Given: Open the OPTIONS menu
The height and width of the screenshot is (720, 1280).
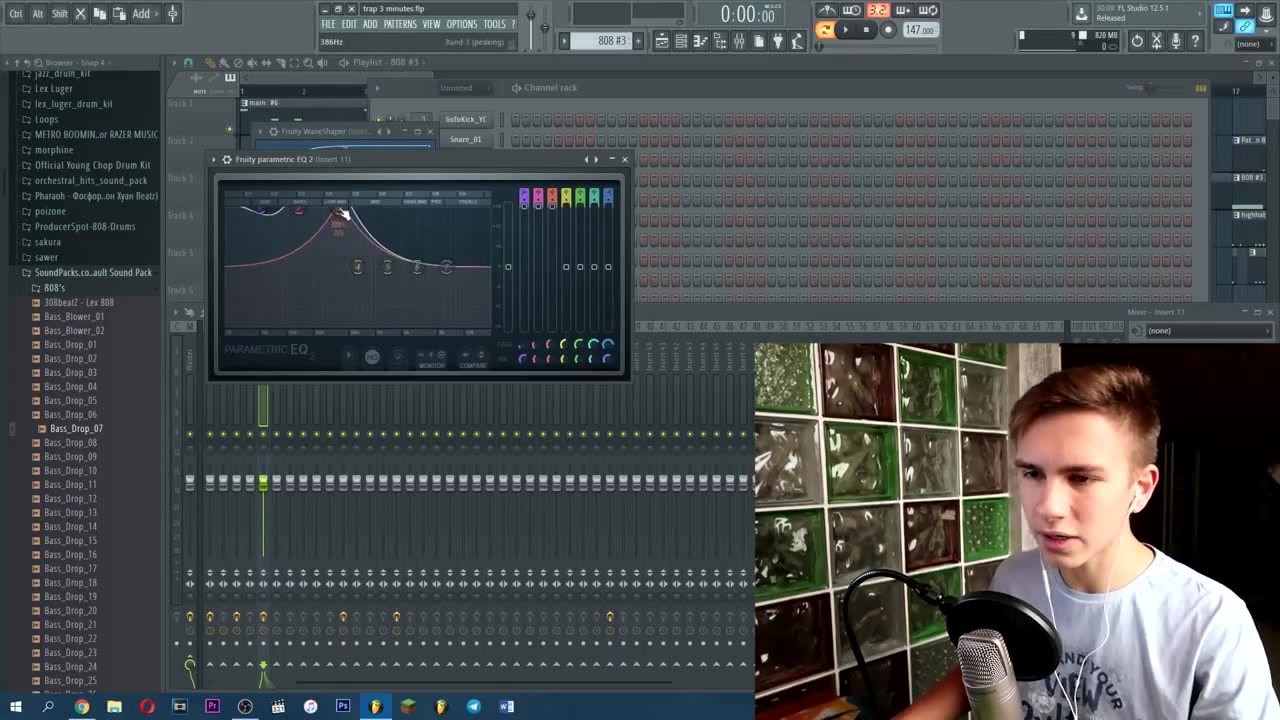Looking at the screenshot, I should (461, 24).
